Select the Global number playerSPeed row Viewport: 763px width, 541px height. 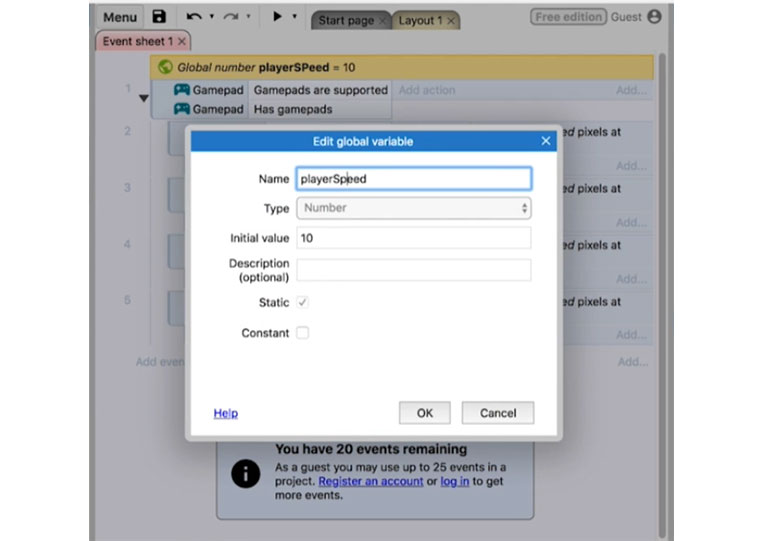coord(401,67)
